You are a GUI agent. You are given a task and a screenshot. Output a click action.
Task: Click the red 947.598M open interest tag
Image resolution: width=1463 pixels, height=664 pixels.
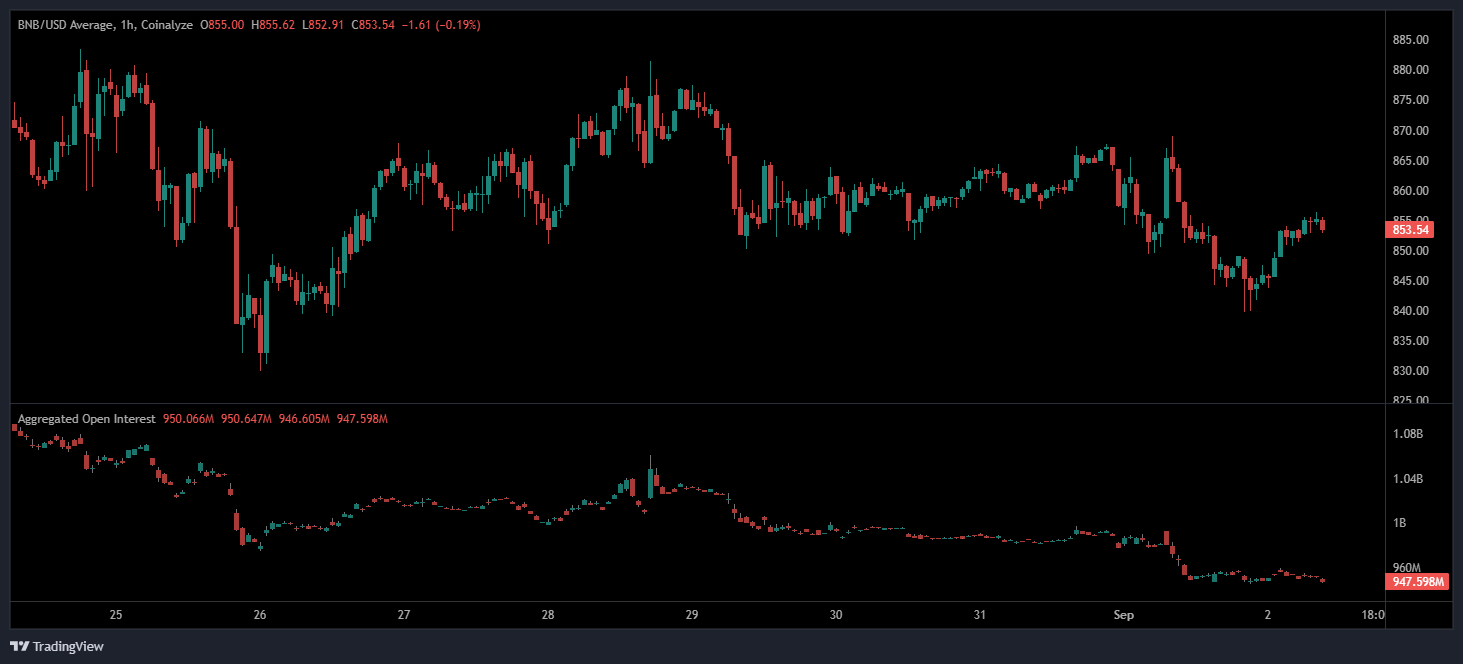click(1418, 581)
